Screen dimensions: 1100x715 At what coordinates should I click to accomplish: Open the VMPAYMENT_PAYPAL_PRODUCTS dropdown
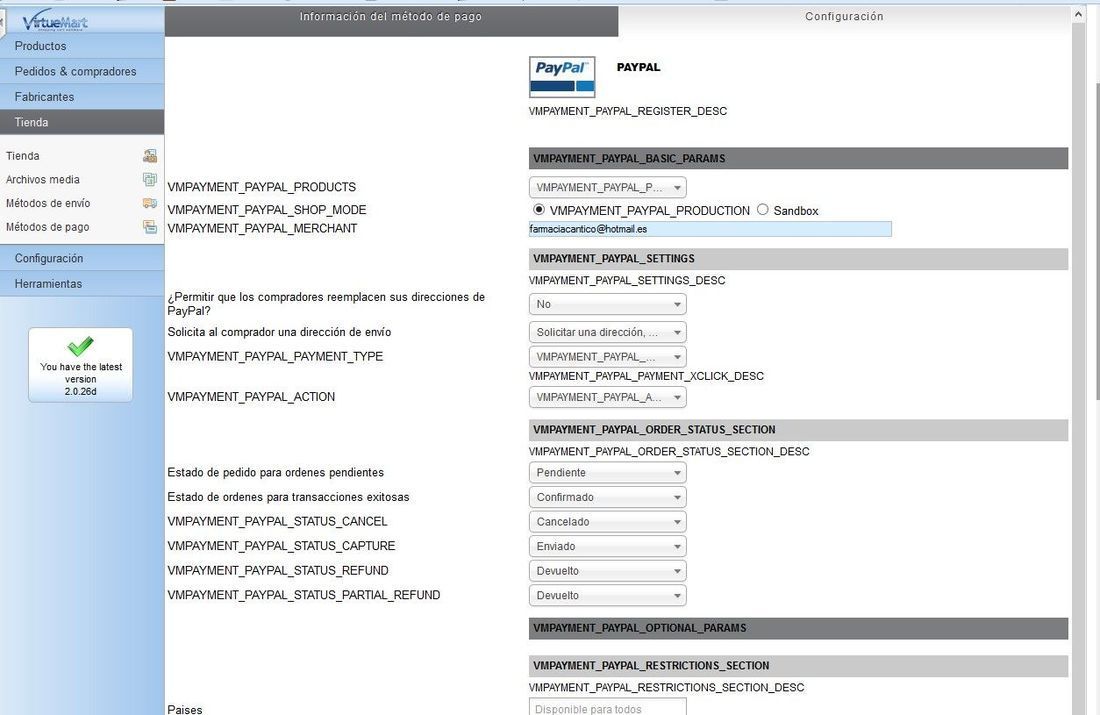click(x=608, y=187)
